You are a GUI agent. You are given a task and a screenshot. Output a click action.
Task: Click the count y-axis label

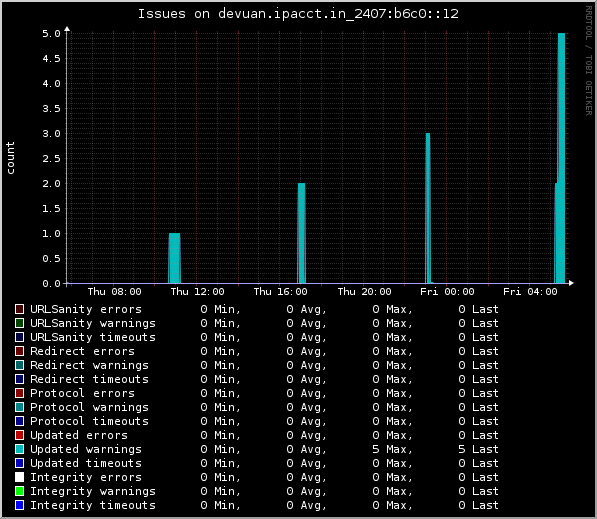[10, 158]
